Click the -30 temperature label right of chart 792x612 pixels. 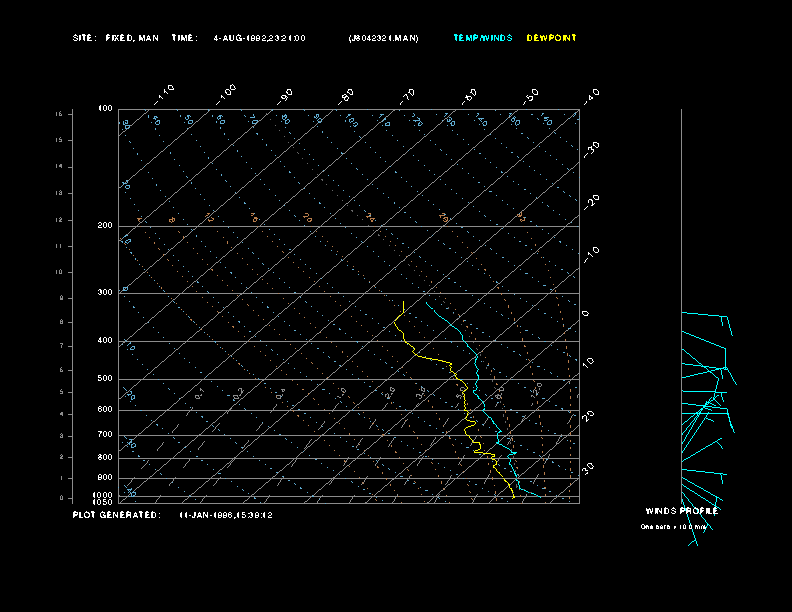[591, 149]
